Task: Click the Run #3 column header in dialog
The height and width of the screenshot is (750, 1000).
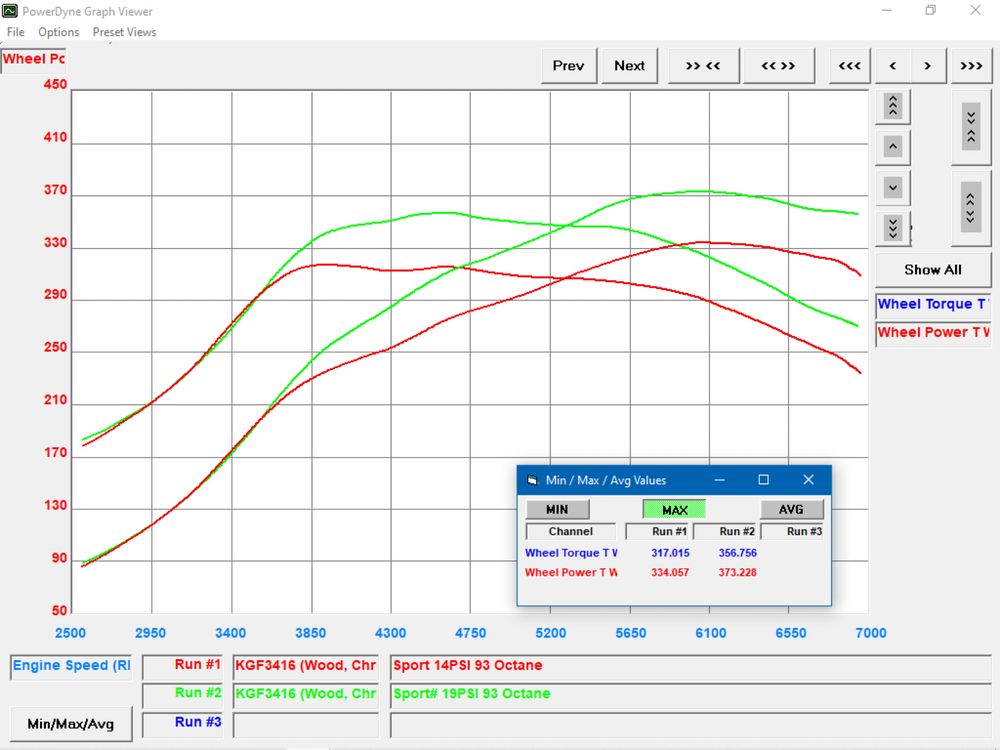Action: (793, 531)
